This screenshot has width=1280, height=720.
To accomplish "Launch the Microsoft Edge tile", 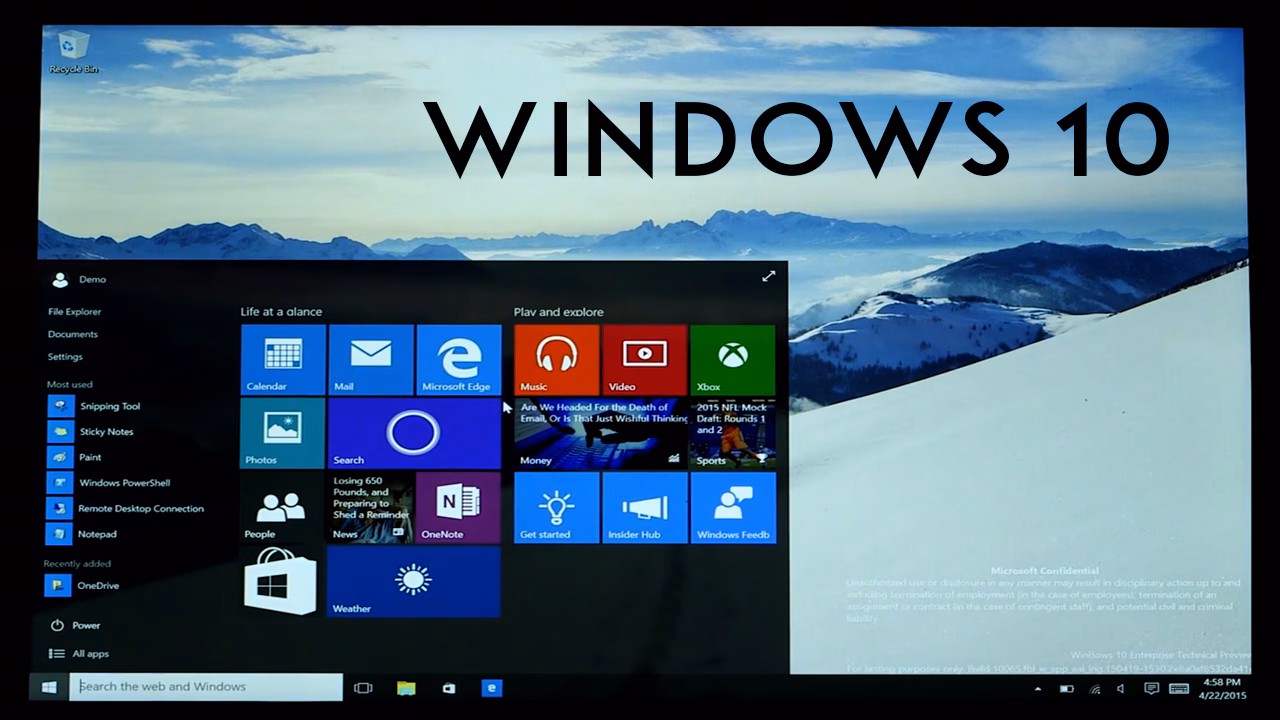I will (459, 360).
